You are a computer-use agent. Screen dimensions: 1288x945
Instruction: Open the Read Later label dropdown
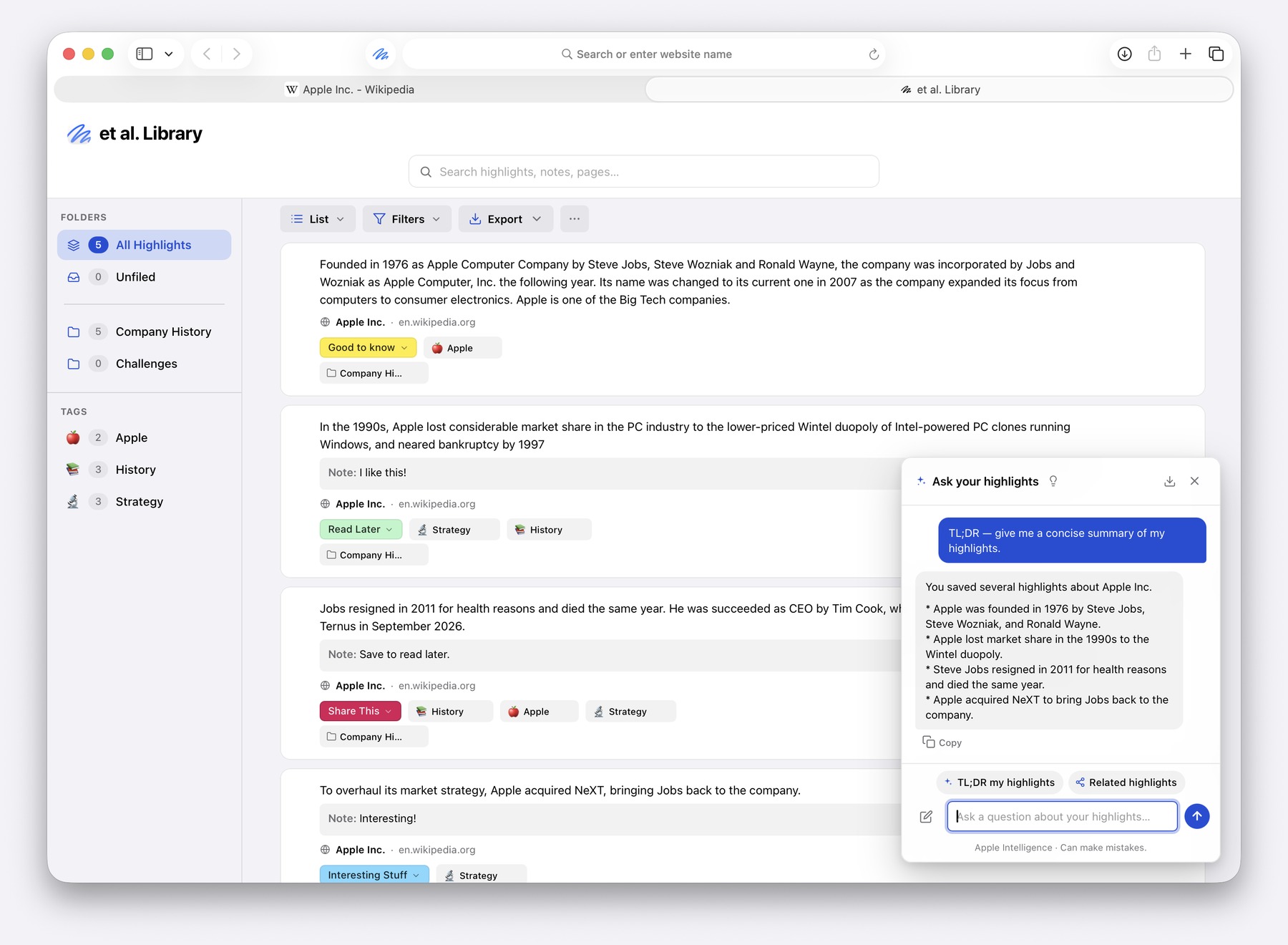pos(361,529)
